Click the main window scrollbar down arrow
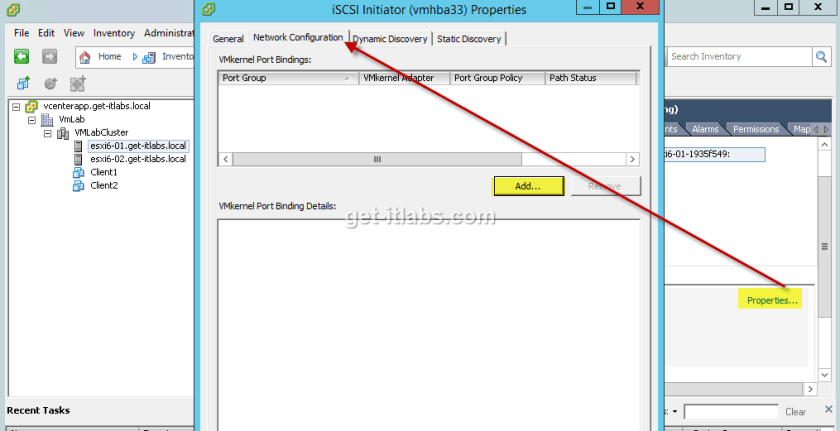Image resolution: width=840 pixels, height=431 pixels. pos(825,375)
